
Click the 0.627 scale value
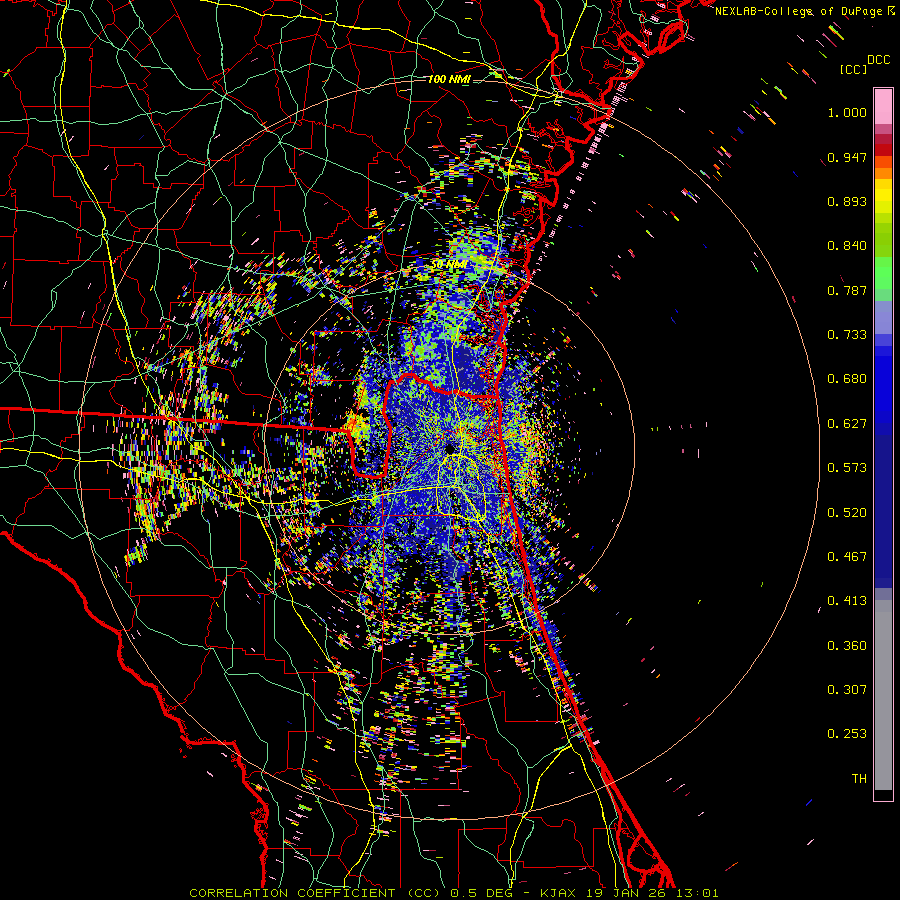847,424
